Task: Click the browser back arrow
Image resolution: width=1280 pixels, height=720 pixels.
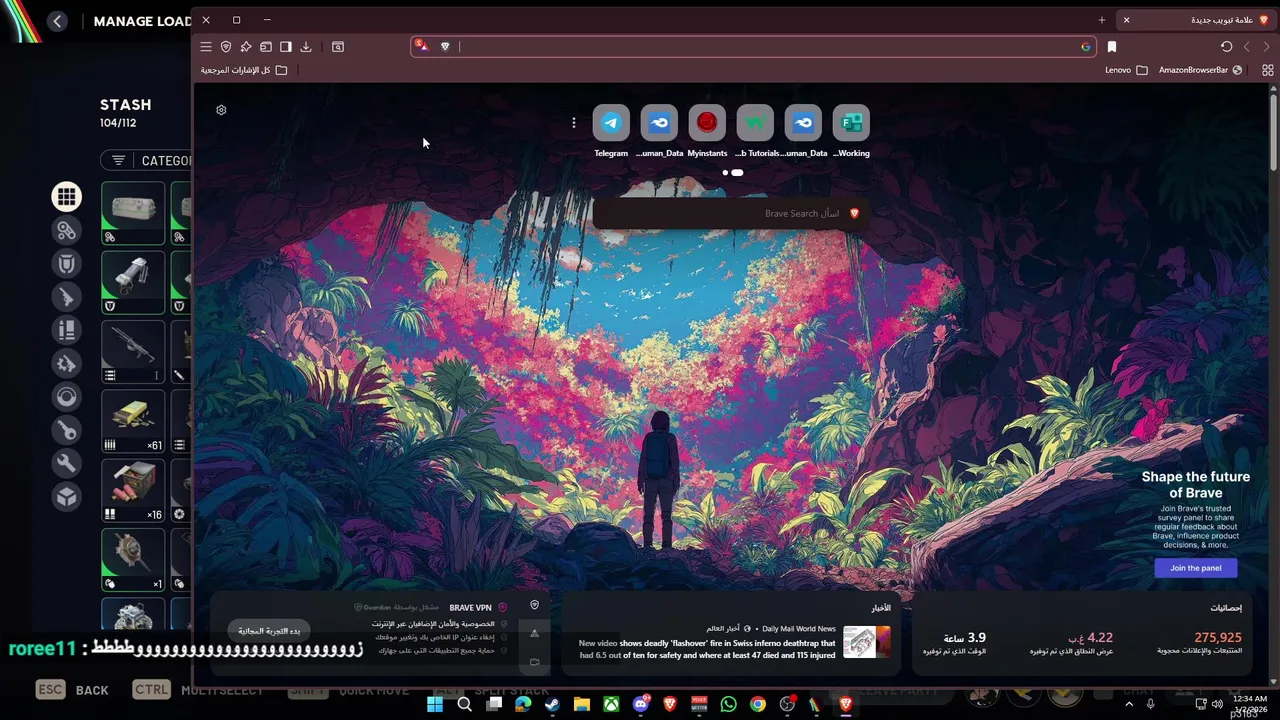Action: pyautogui.click(x=1246, y=46)
